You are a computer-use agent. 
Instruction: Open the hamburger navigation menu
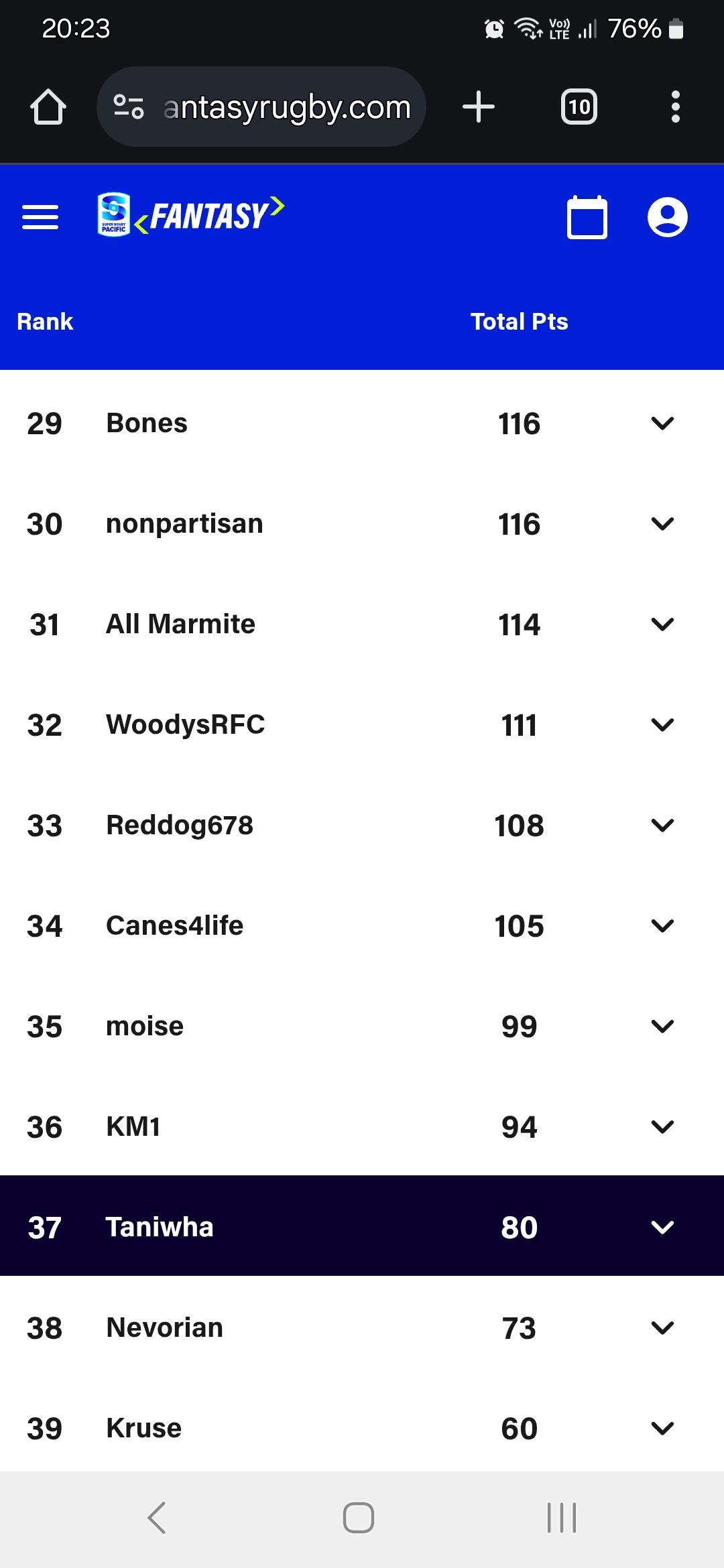coord(40,217)
